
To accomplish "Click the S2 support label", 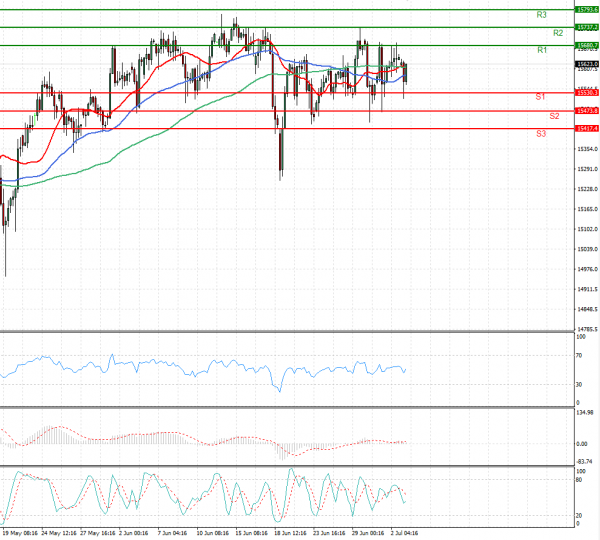I will click(554, 116).
